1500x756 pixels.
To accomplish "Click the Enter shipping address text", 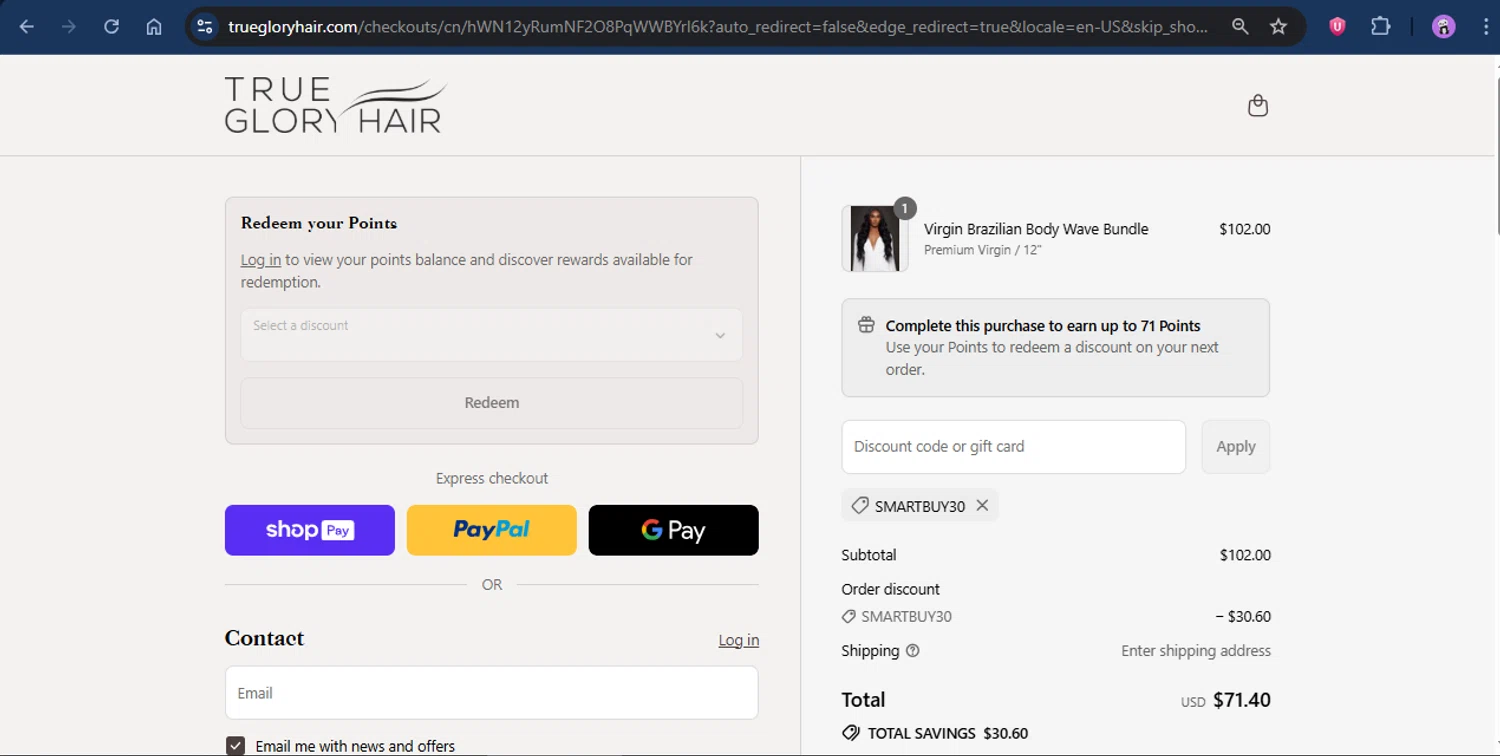I will pyautogui.click(x=1196, y=651).
